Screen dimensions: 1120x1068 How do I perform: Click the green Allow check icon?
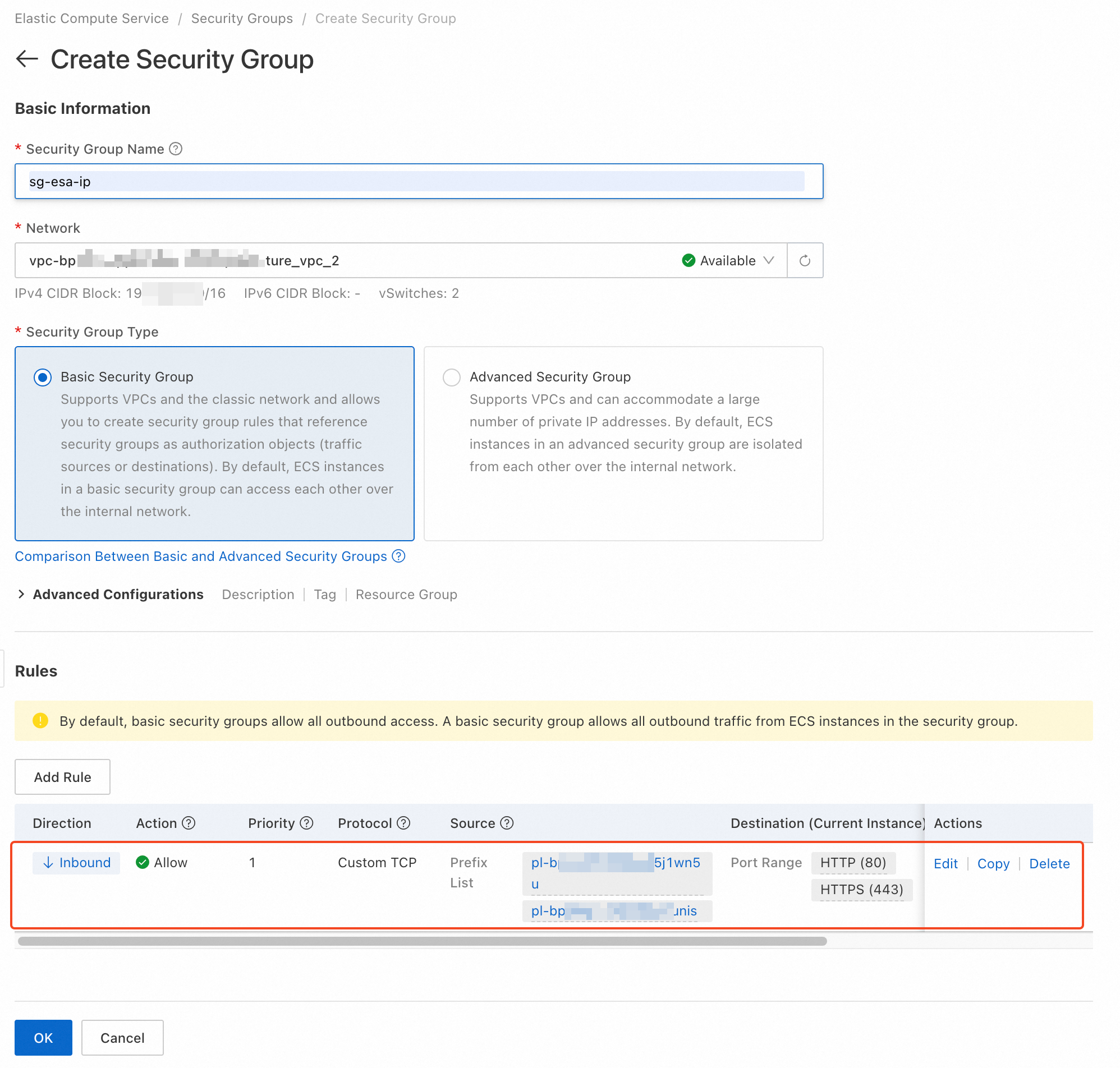(x=143, y=863)
